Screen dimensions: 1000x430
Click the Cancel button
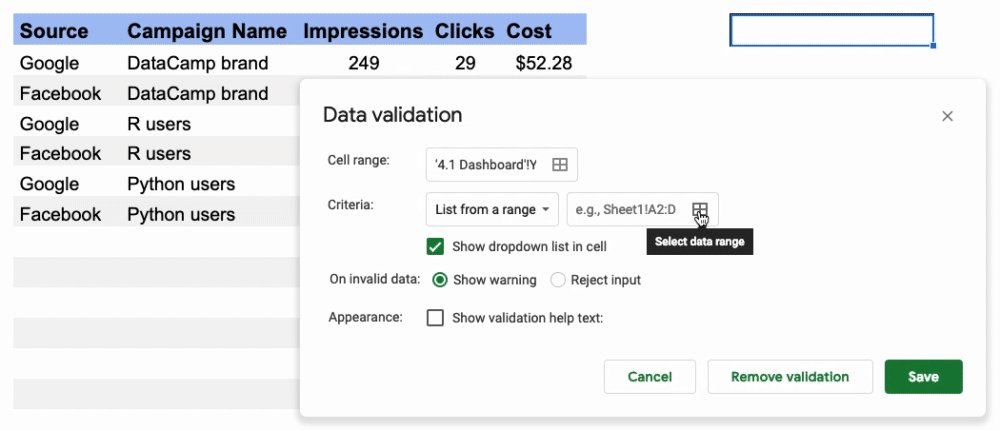tap(649, 376)
